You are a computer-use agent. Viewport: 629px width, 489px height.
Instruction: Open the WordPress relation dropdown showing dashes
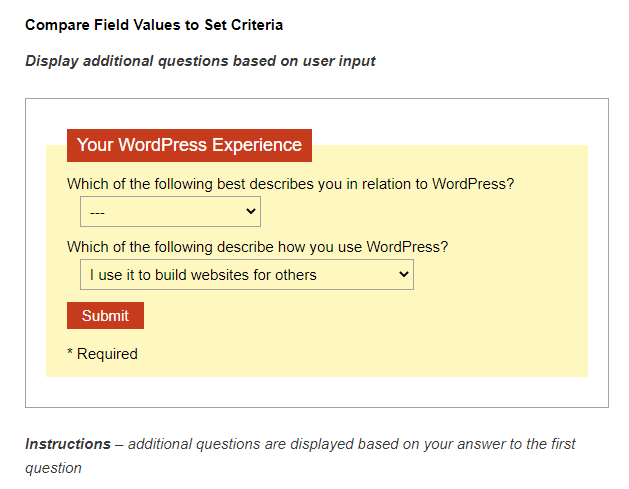point(169,212)
